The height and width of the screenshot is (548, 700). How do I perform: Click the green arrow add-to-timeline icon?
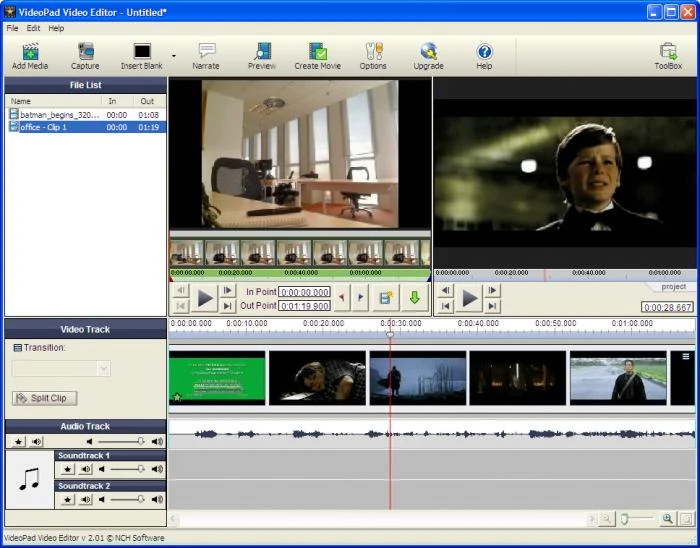pyautogui.click(x=414, y=298)
